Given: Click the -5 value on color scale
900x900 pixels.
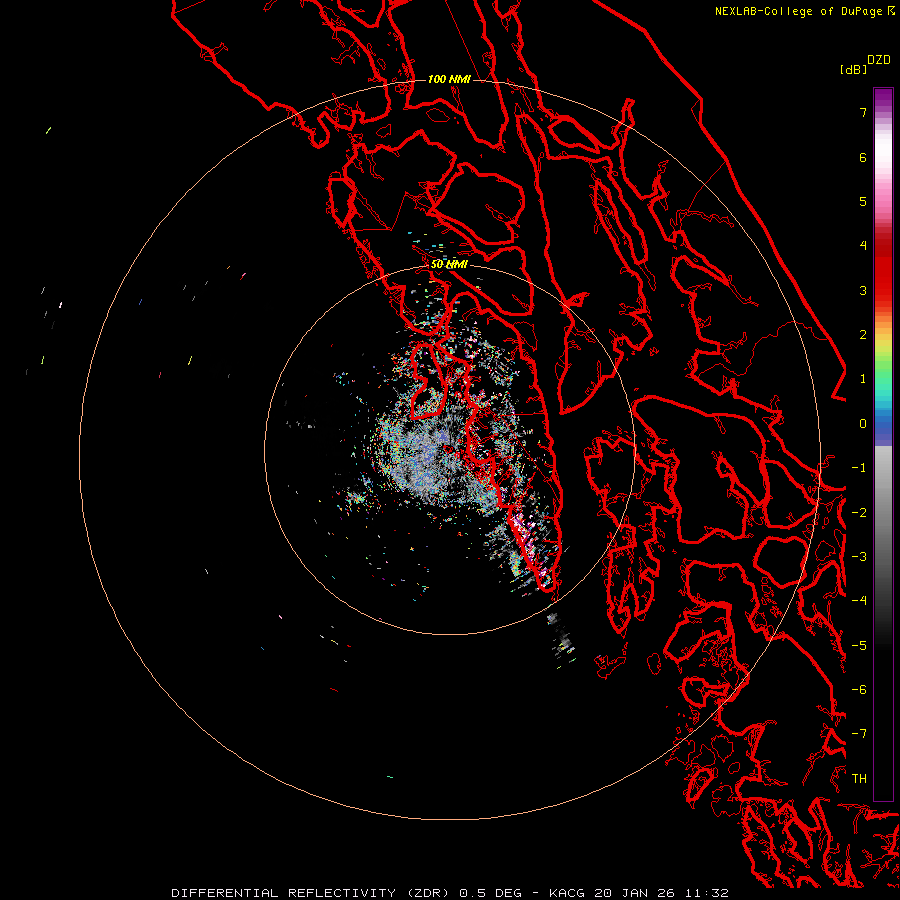Looking at the screenshot, I should click(x=859, y=646).
